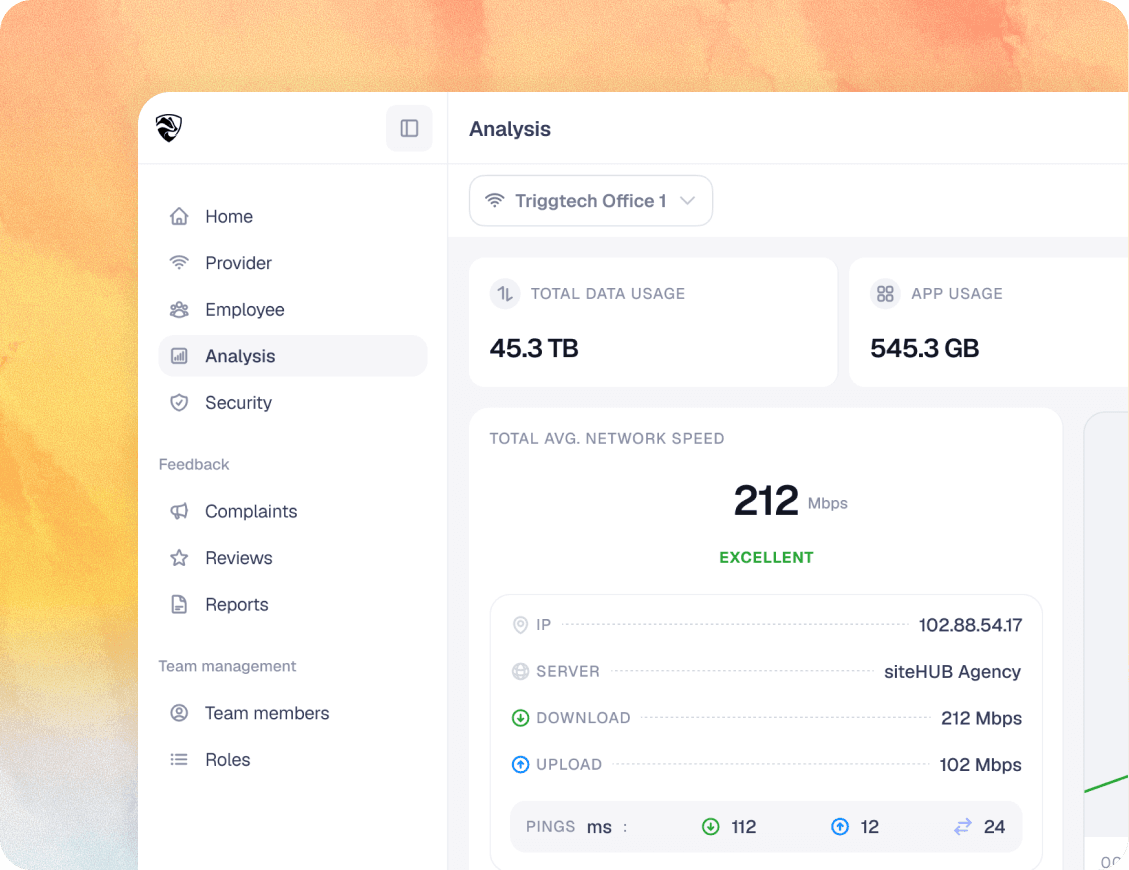Click the 102 Mbps upload value
This screenshot has height=870, width=1129.
point(980,765)
